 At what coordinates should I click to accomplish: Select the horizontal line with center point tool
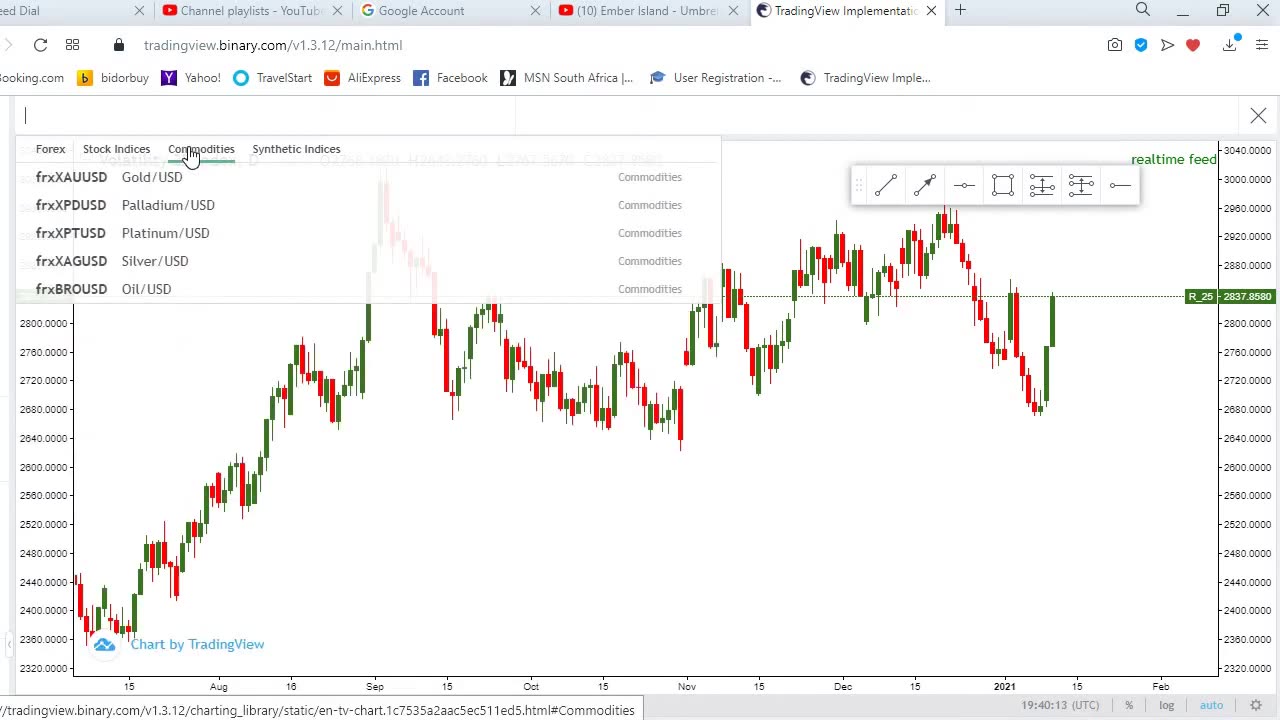tap(964, 185)
